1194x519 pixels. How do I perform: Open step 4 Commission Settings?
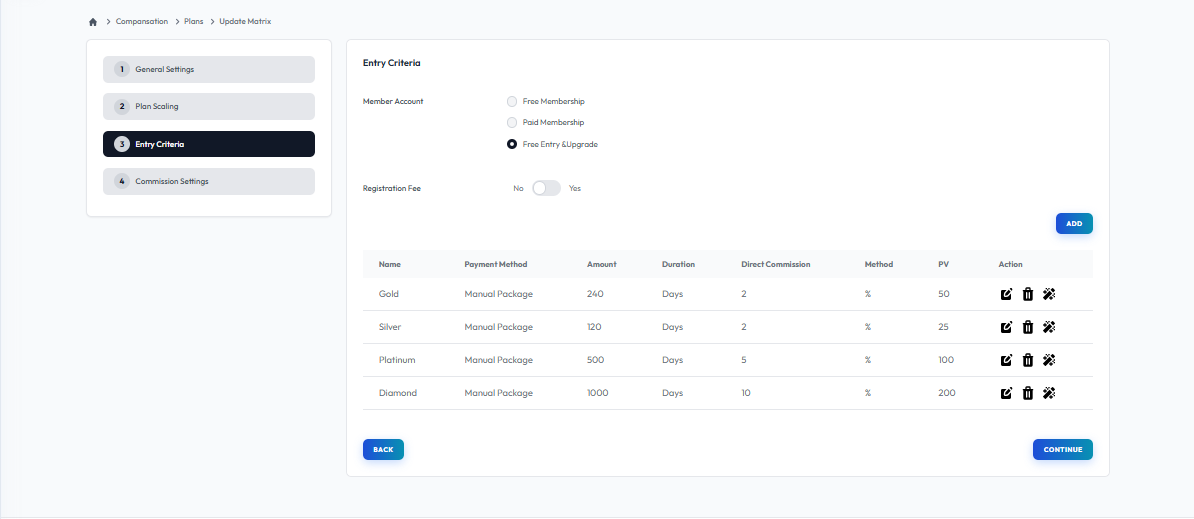pyautogui.click(x=209, y=181)
